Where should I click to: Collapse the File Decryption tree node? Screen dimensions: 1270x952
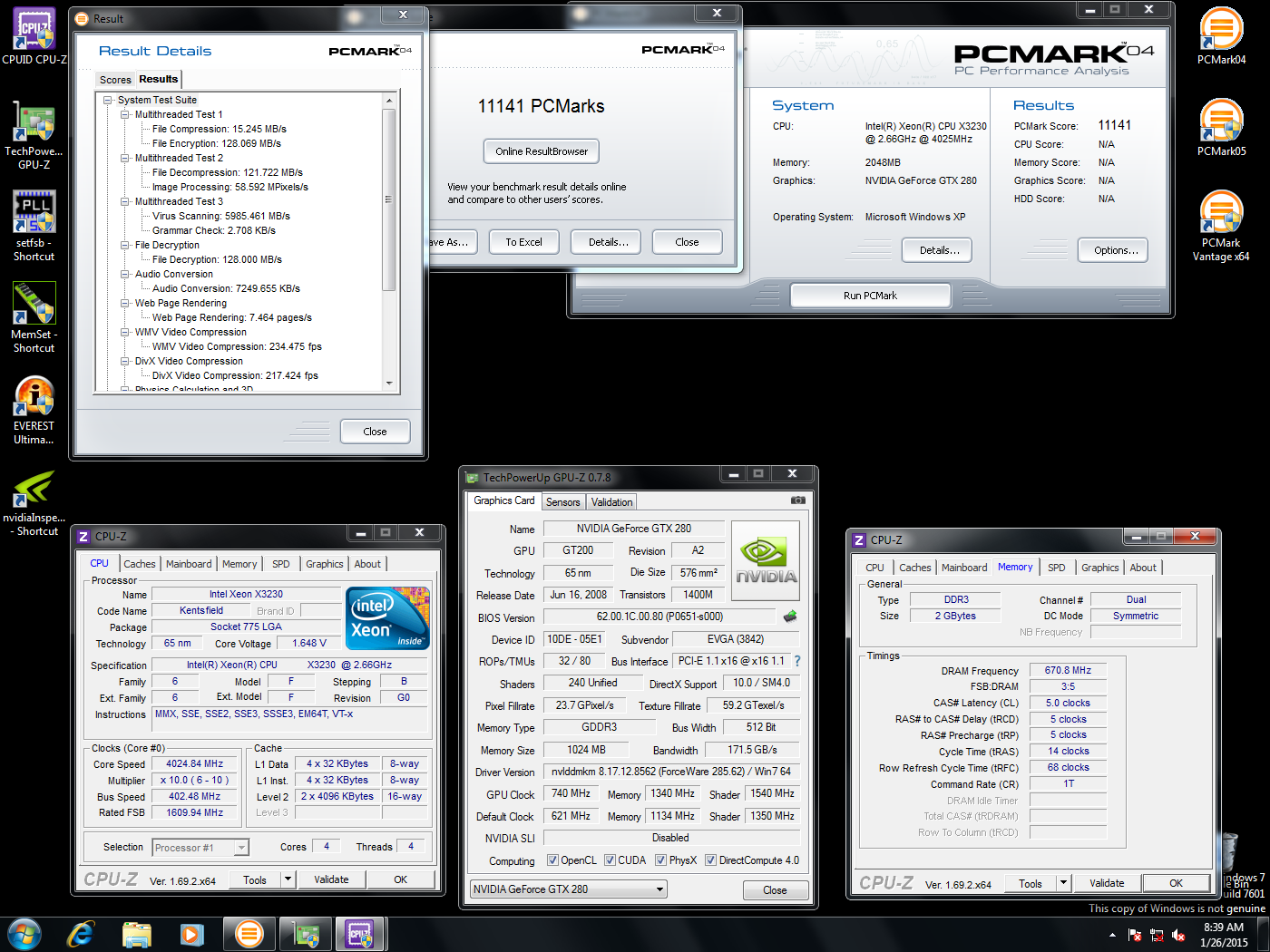125,245
